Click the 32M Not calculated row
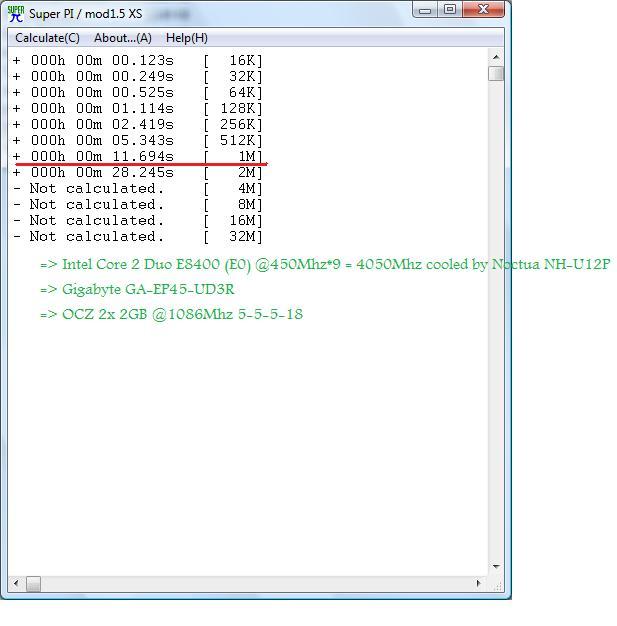The height and width of the screenshot is (626, 617). tap(137, 236)
